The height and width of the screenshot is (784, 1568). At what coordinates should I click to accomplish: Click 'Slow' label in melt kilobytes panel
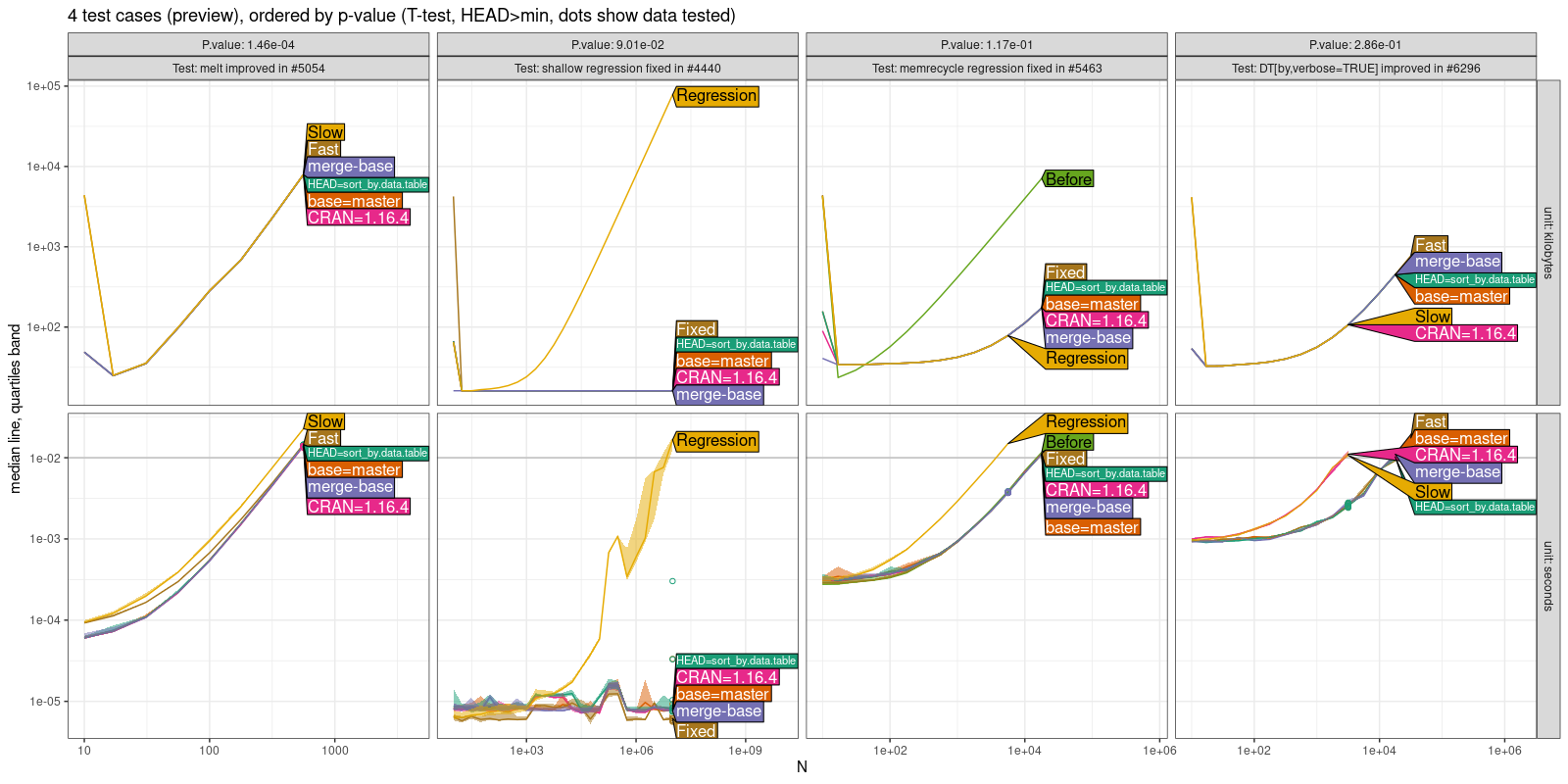[325, 132]
